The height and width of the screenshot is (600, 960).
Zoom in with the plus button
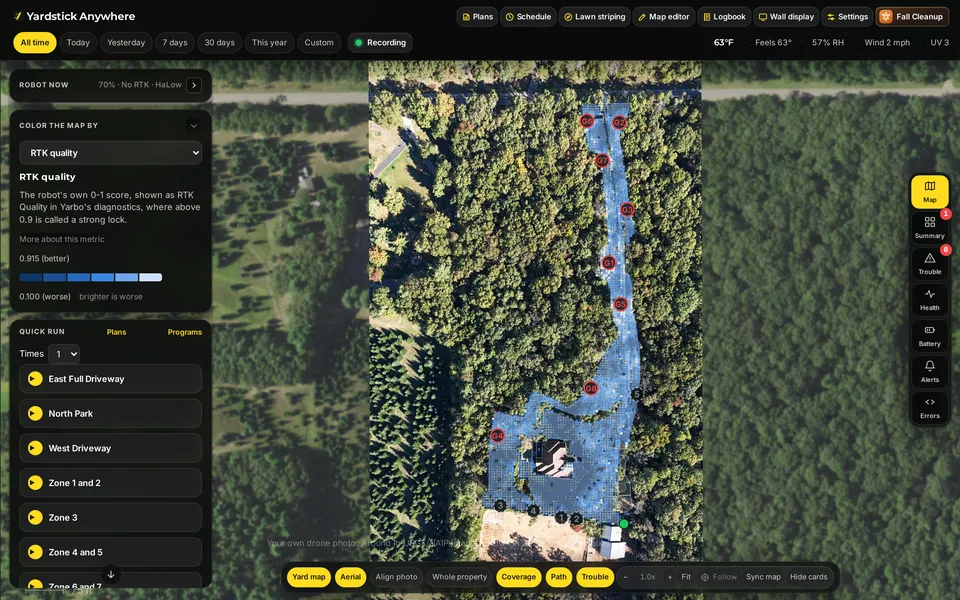coord(670,577)
